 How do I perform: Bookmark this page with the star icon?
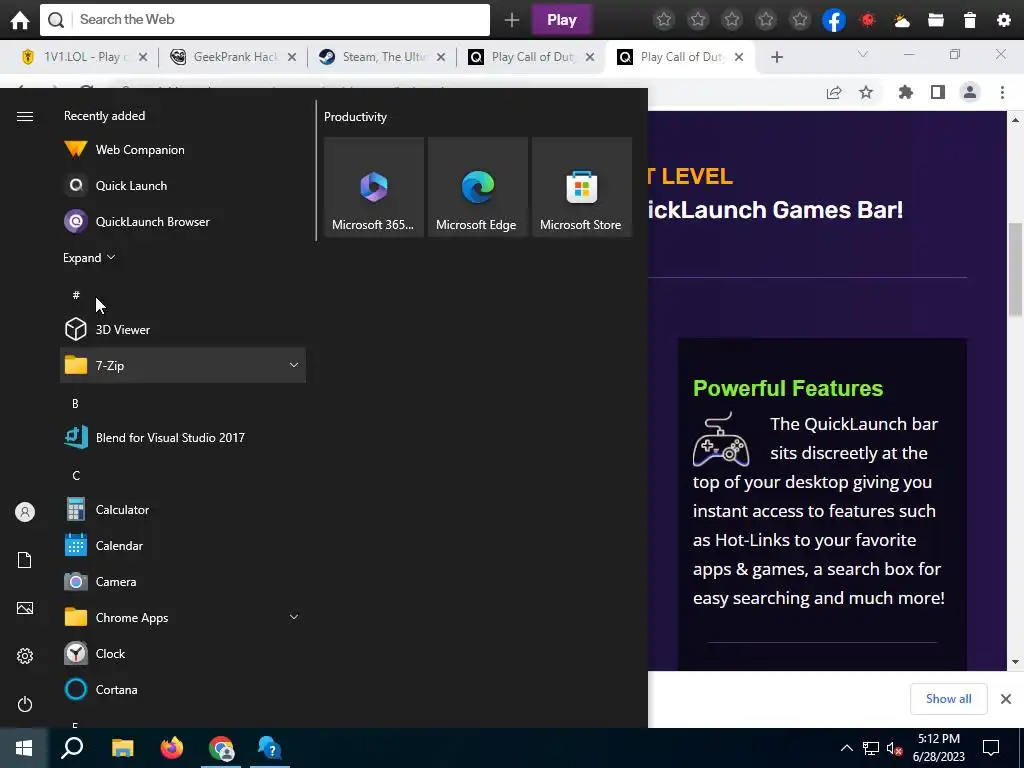pyautogui.click(x=866, y=93)
